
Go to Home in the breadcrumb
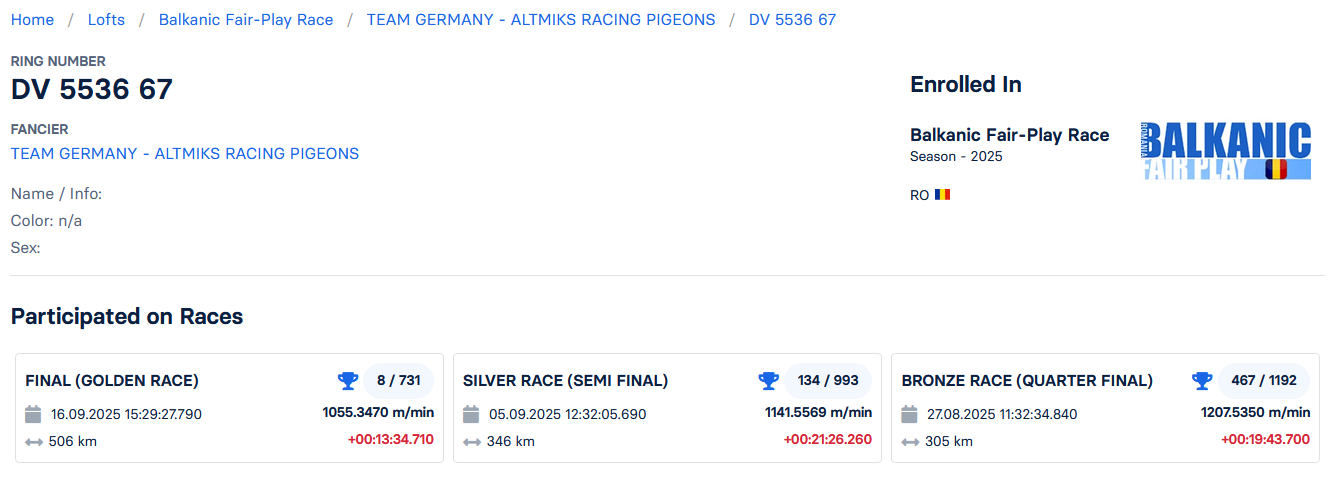pyautogui.click(x=32, y=20)
